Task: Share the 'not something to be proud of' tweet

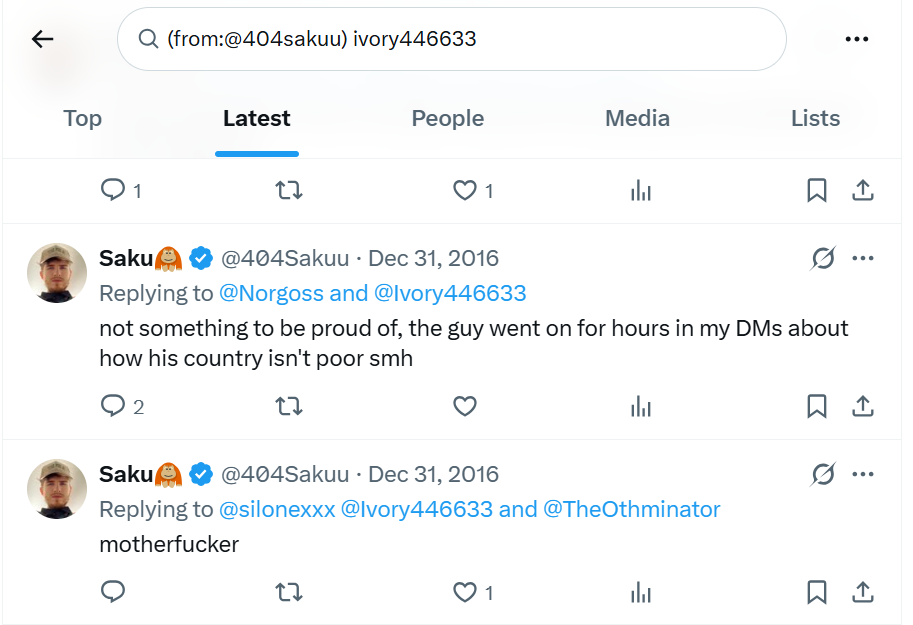Action: click(x=862, y=406)
